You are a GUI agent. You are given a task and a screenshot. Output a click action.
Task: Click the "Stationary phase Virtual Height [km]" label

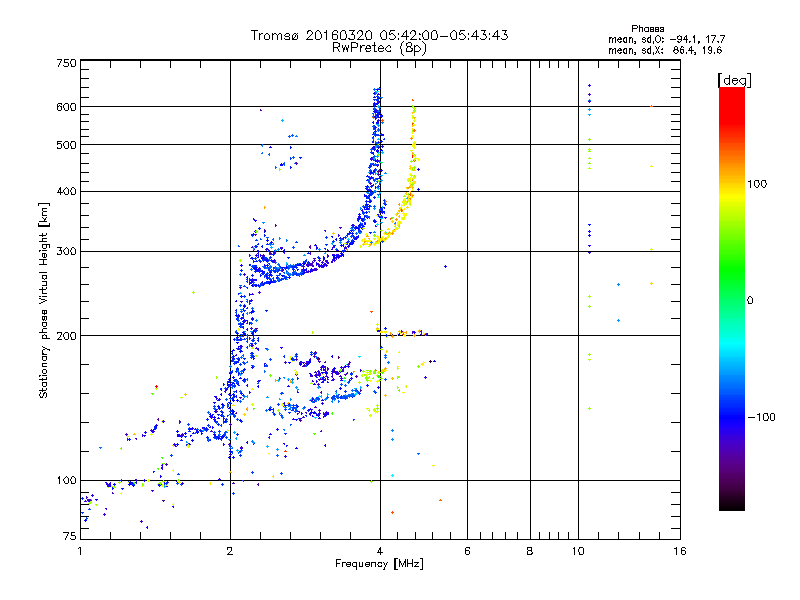tap(44, 300)
